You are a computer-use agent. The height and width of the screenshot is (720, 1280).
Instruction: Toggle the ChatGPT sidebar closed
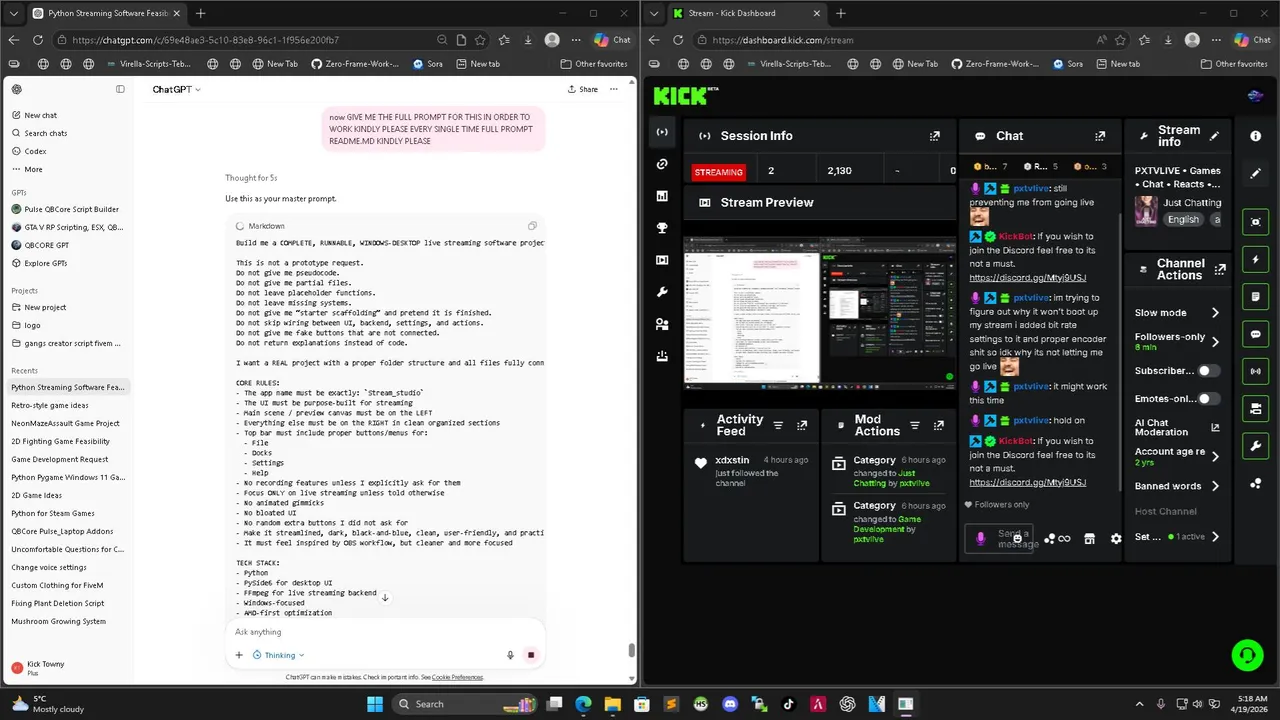pos(120,89)
